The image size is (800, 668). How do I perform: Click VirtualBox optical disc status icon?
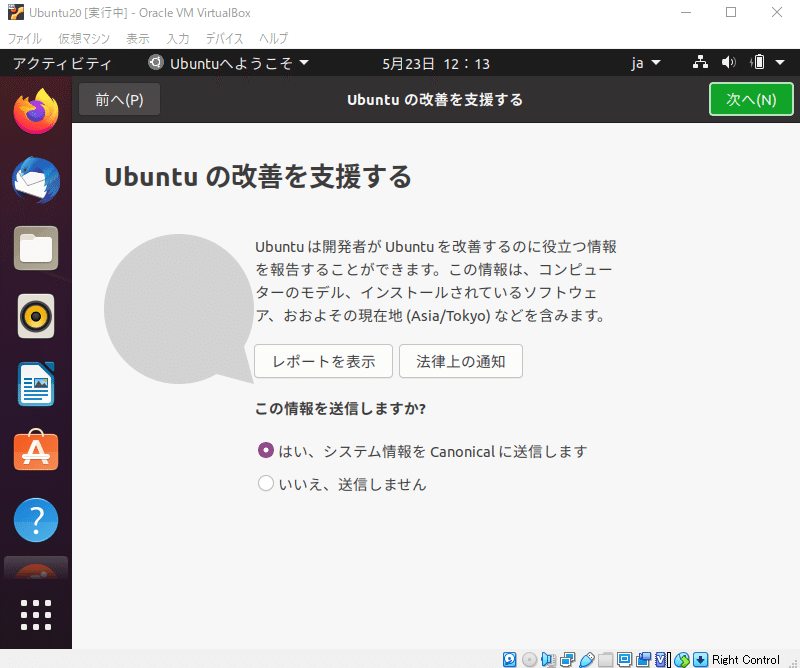coord(530,660)
